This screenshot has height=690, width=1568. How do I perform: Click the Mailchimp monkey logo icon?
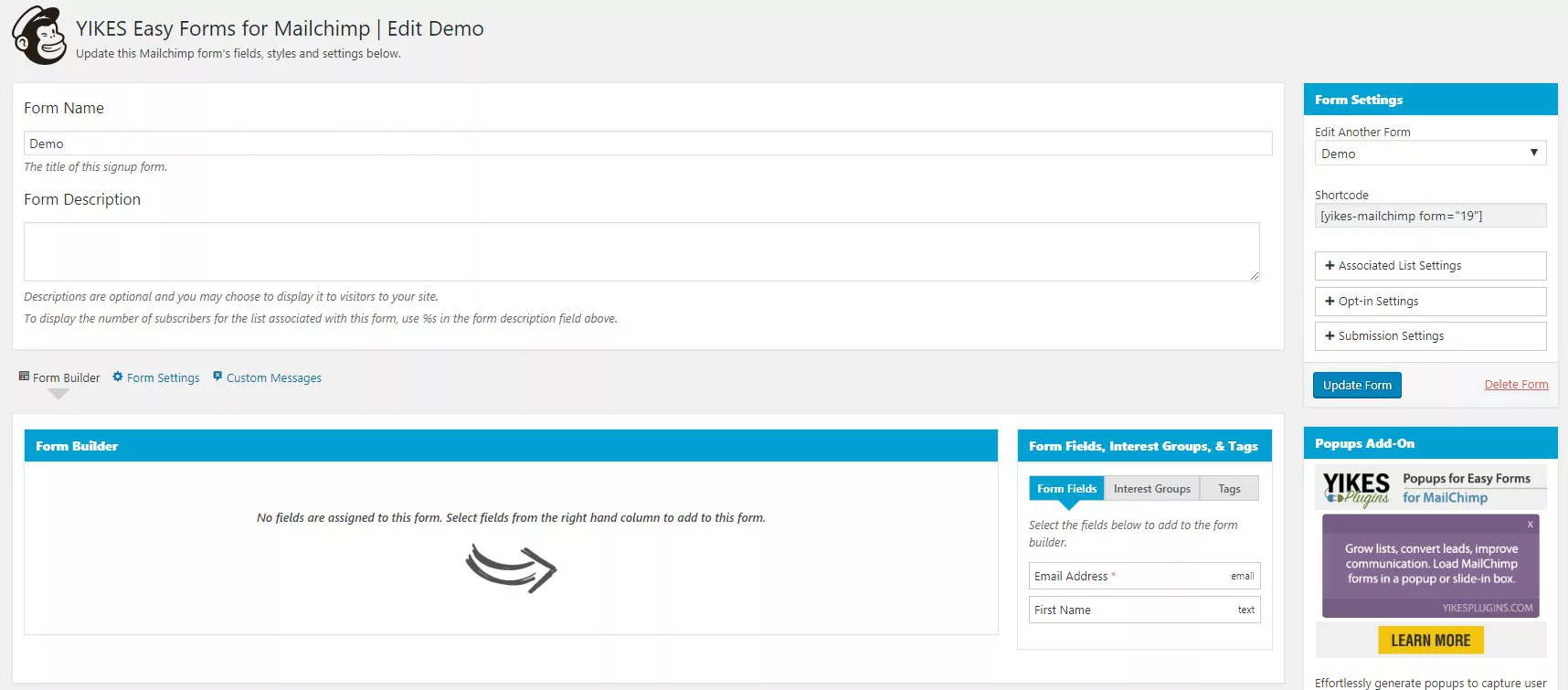pos(39,36)
